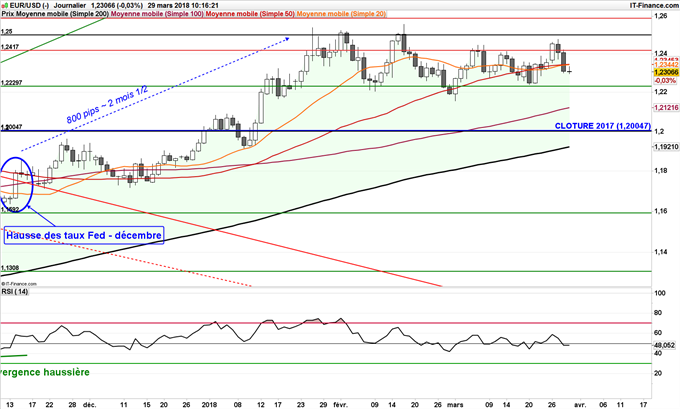
Task: Click the 29 mars 2018 10:16:21 timestamp
Action: point(183,6)
